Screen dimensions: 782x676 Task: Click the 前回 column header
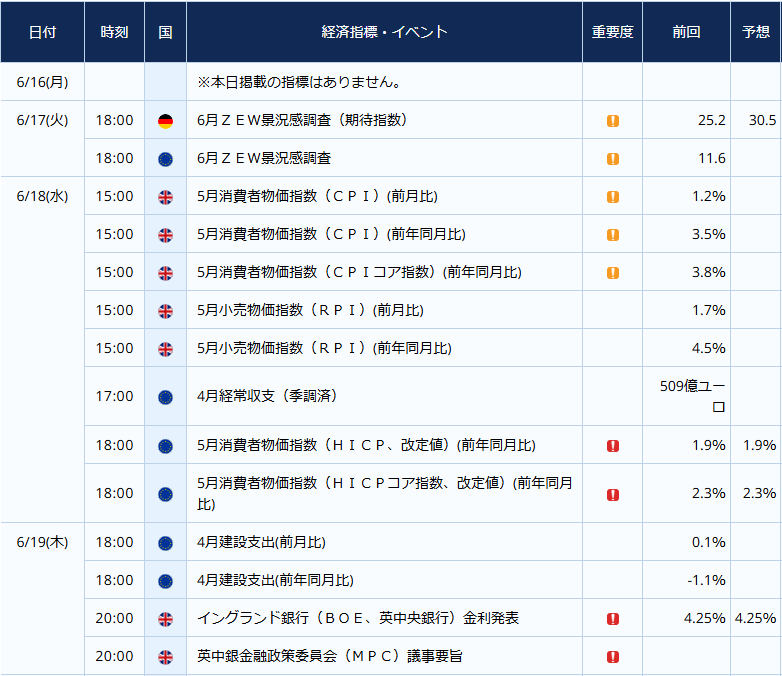tap(686, 32)
